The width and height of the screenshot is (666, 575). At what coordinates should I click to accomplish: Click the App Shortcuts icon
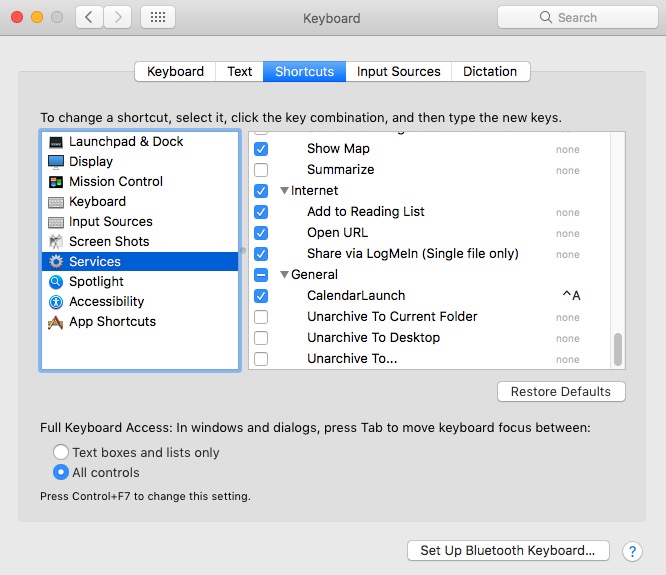56,322
